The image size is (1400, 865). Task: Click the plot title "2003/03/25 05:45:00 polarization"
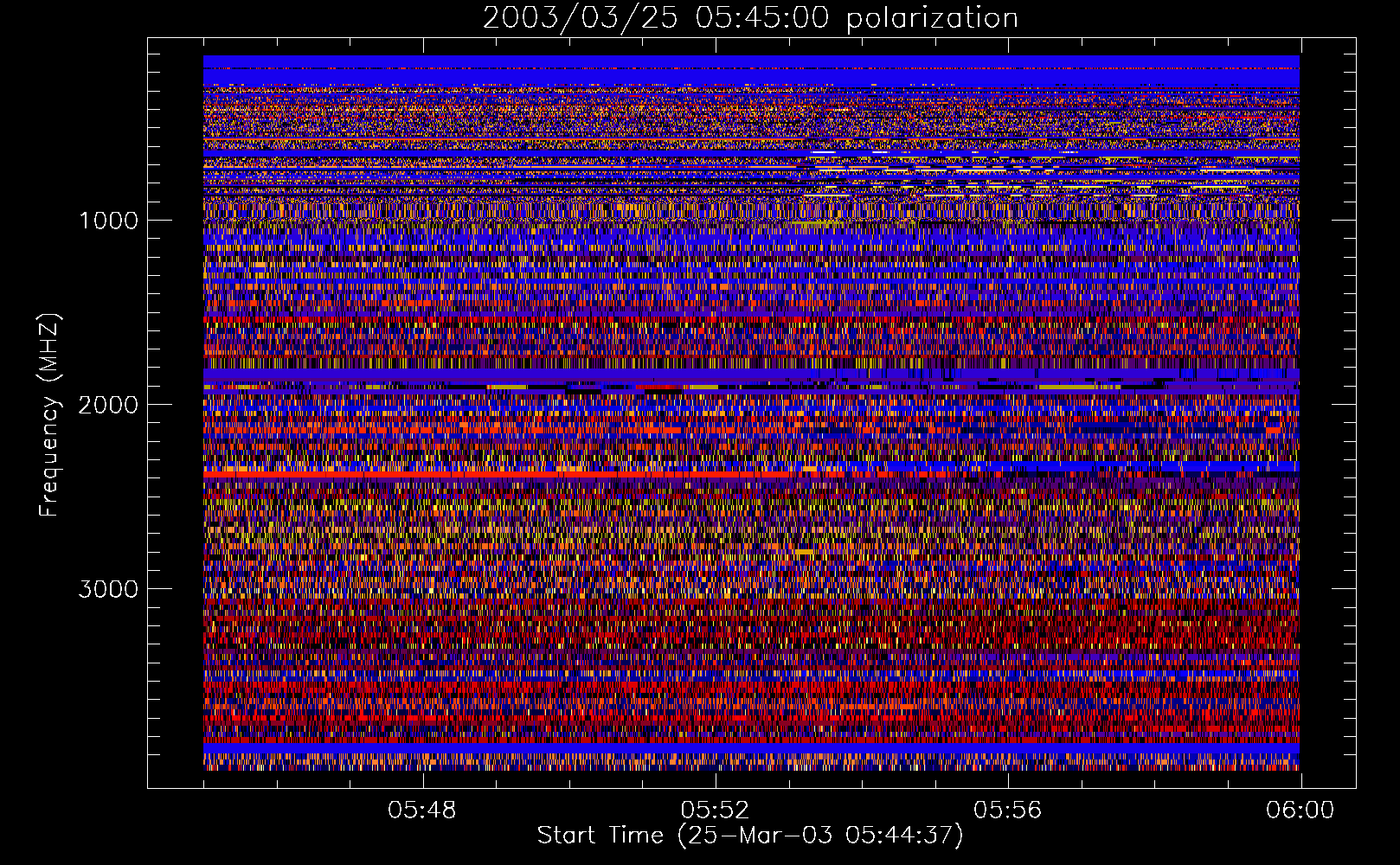pyautogui.click(x=750, y=18)
